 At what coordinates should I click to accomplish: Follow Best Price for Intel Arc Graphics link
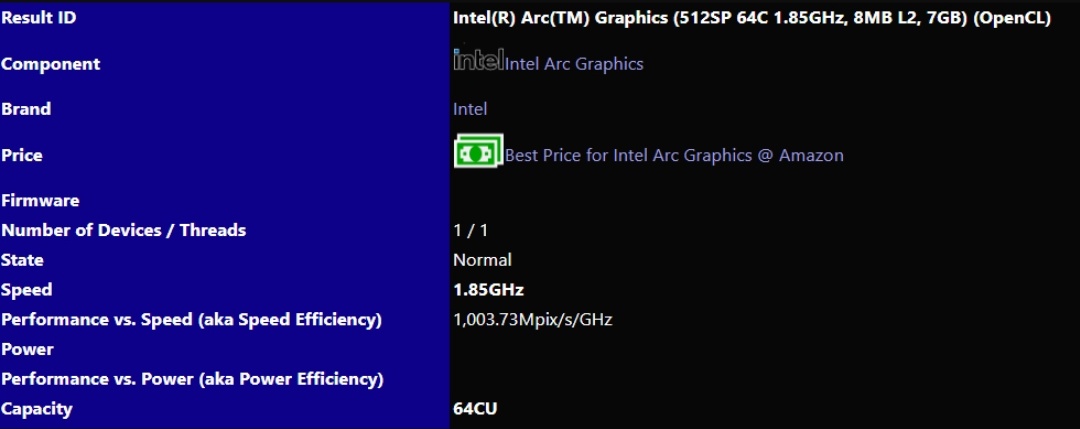[674, 155]
